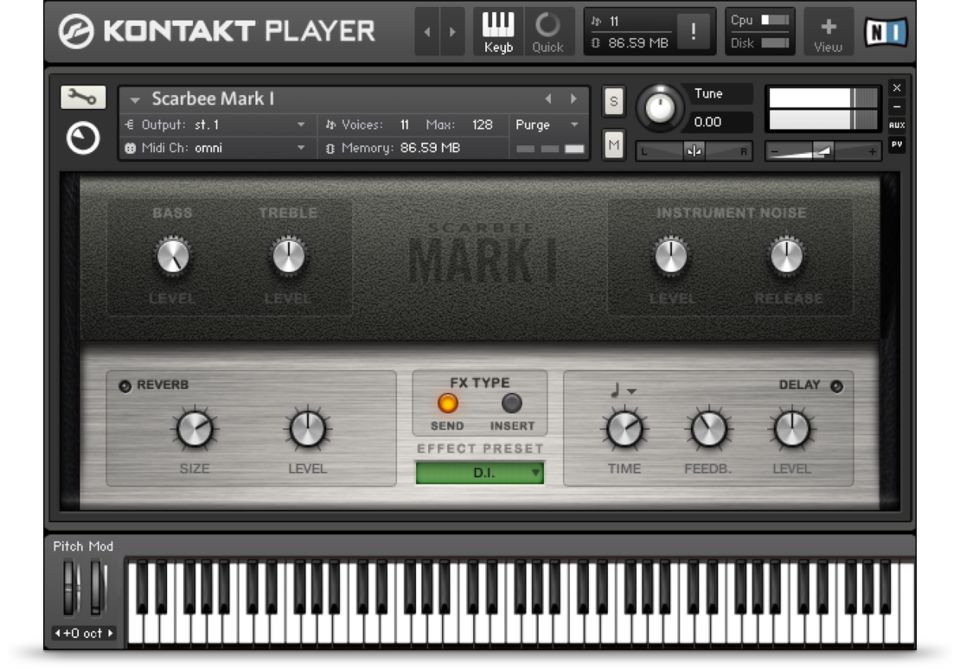Click the octave shift up arrow
Image resolution: width=960 pixels, height=670 pixels.
pos(110,633)
